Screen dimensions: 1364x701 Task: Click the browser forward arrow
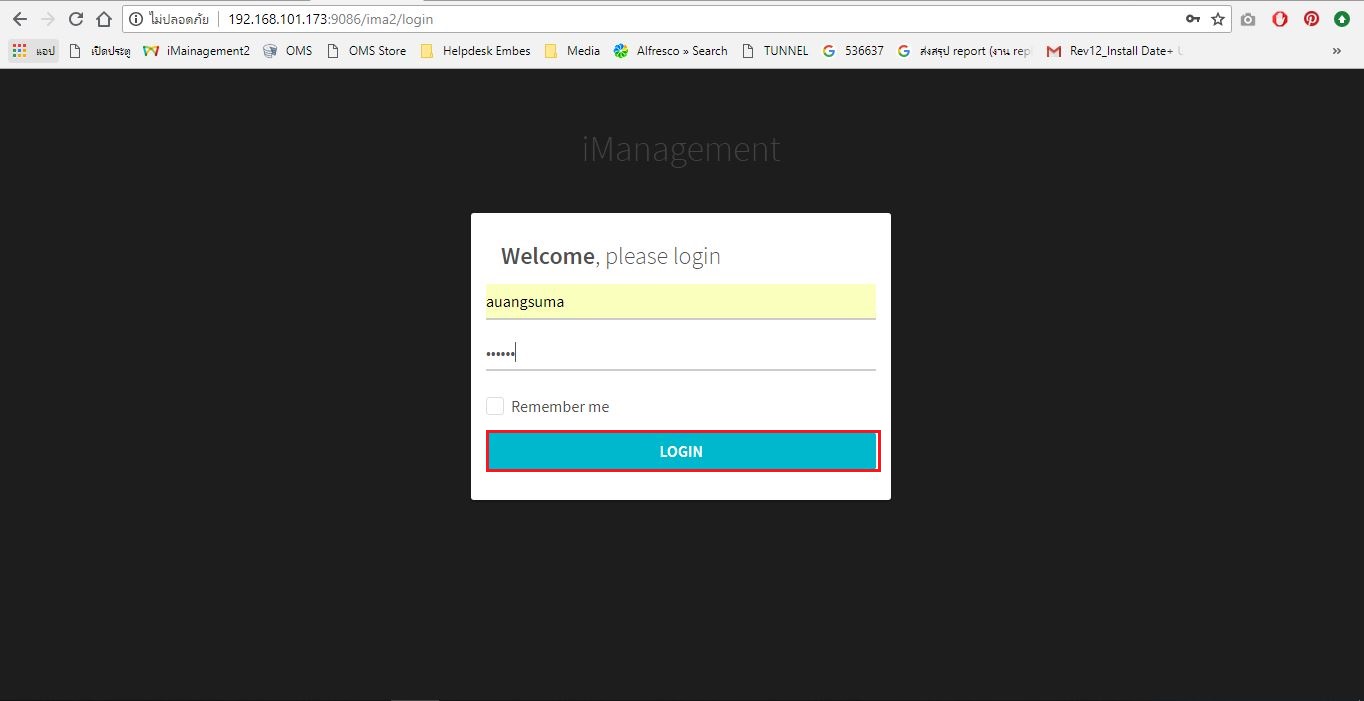click(48, 19)
